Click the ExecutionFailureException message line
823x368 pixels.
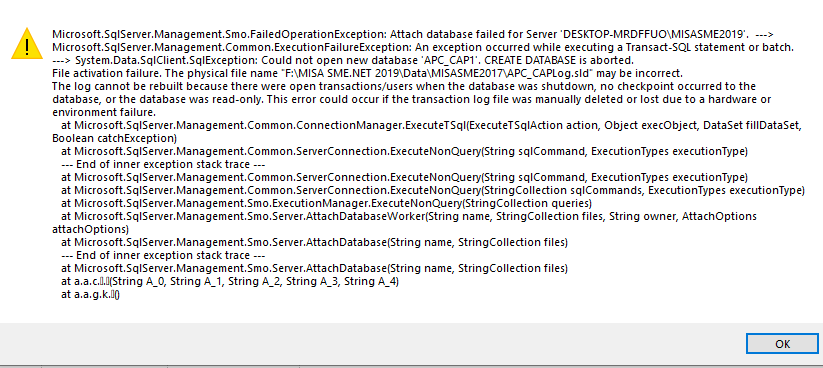tap(423, 47)
